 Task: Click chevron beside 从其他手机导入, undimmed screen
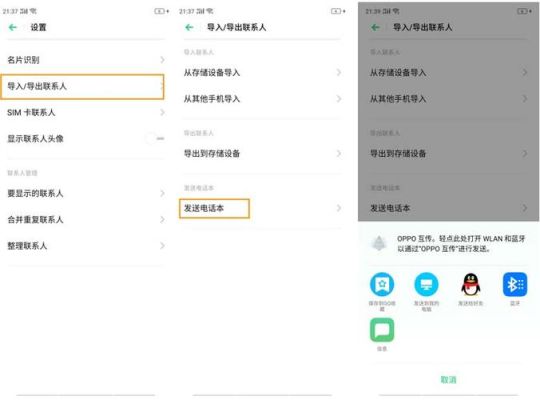pos(339,99)
